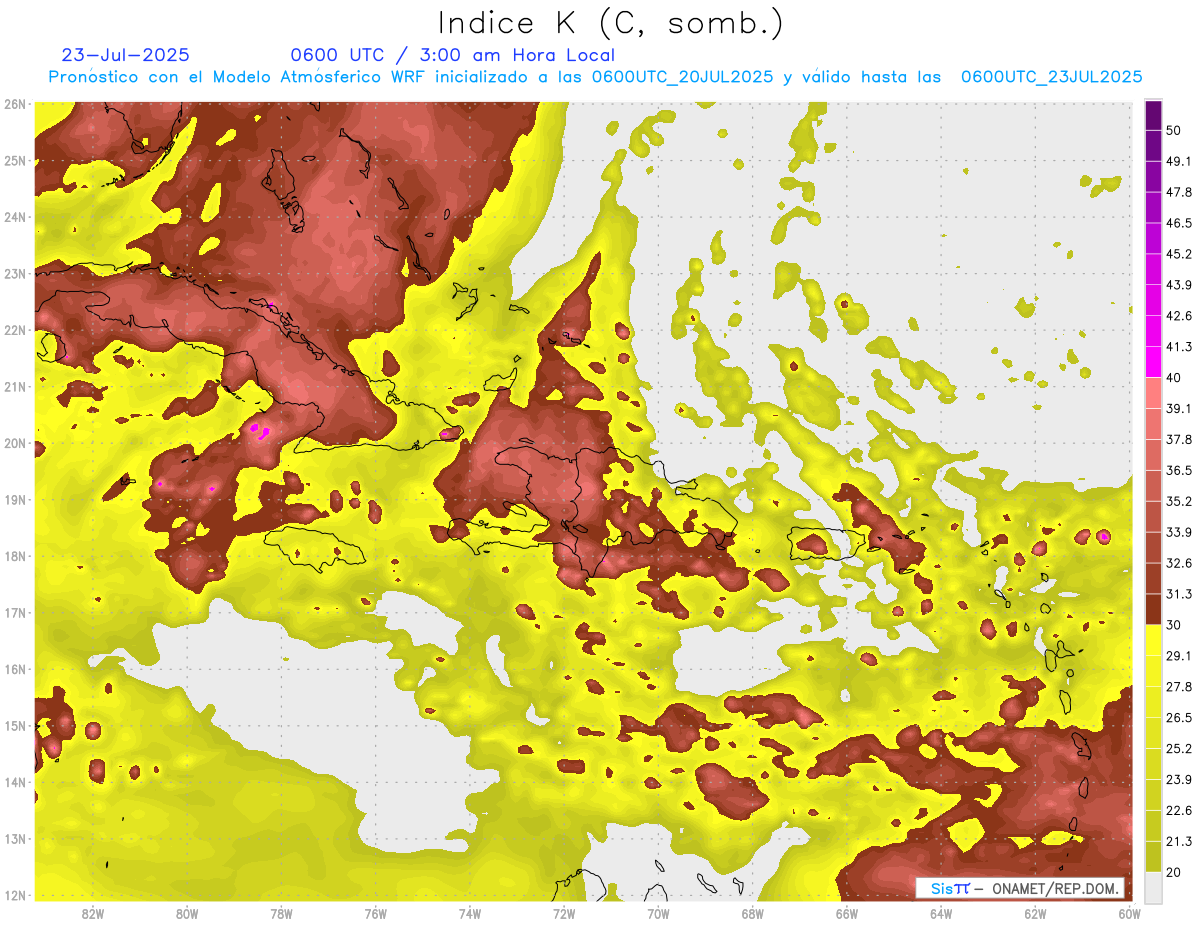Select the "29.1" color bar value
The image size is (1200, 927).
point(1179,656)
